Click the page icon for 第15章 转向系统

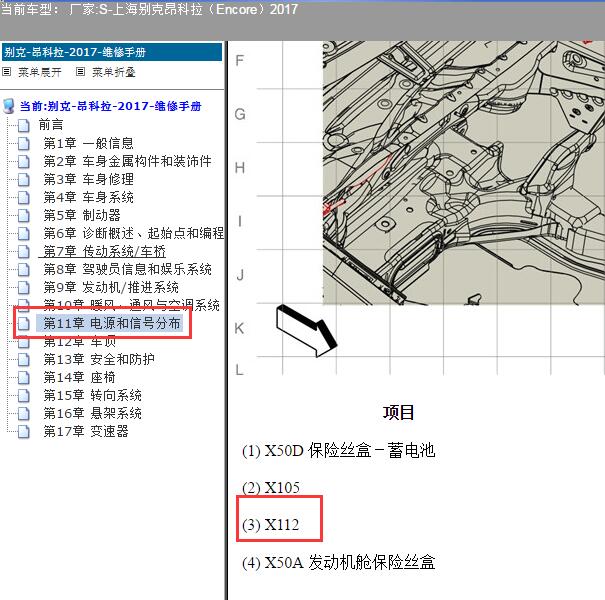click(24, 395)
